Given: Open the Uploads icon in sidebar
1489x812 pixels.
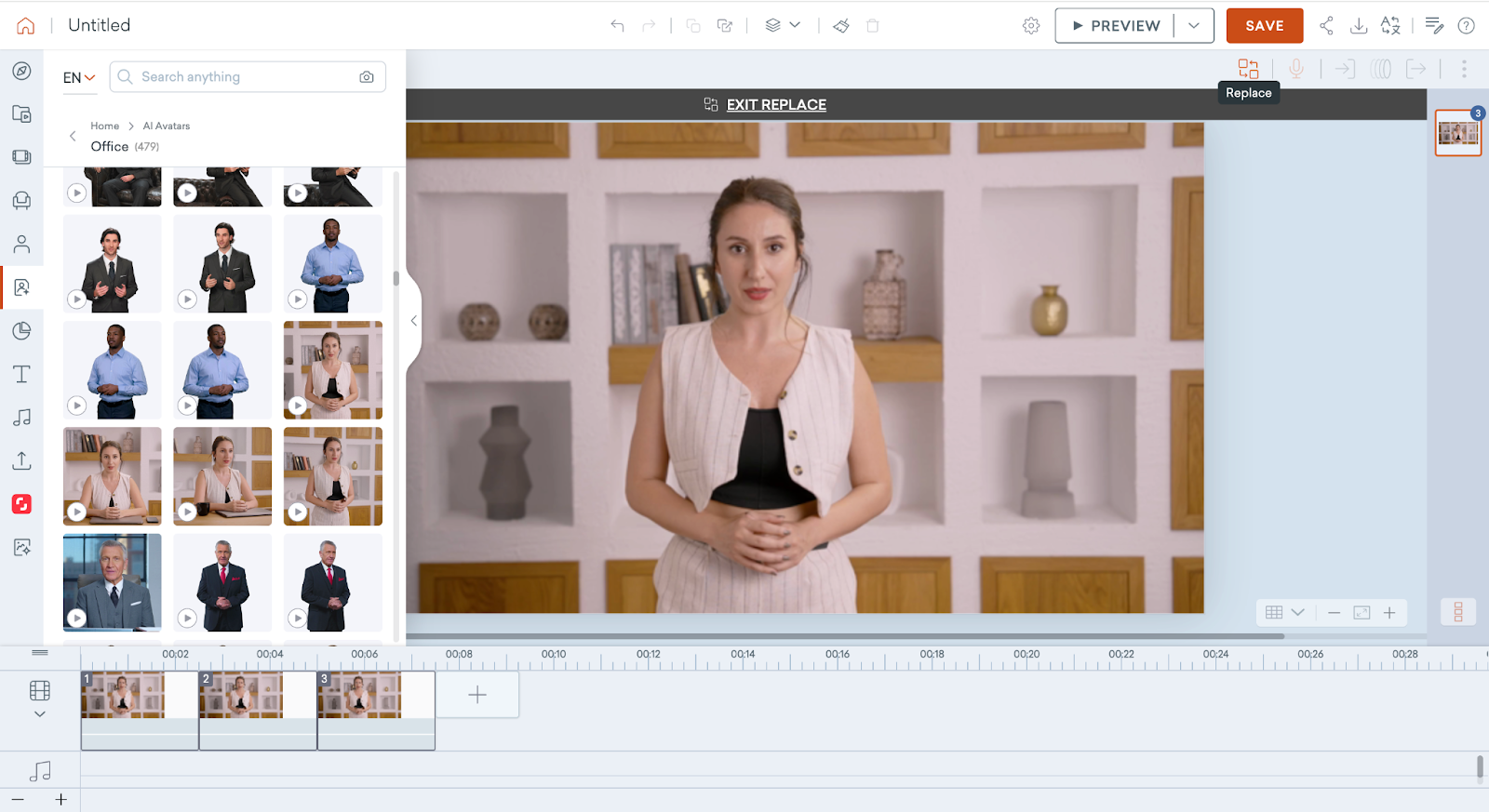Looking at the screenshot, I should click(21, 460).
